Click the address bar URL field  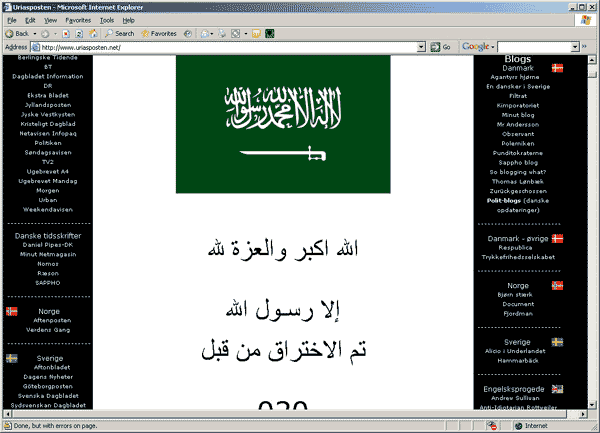(x=229, y=47)
